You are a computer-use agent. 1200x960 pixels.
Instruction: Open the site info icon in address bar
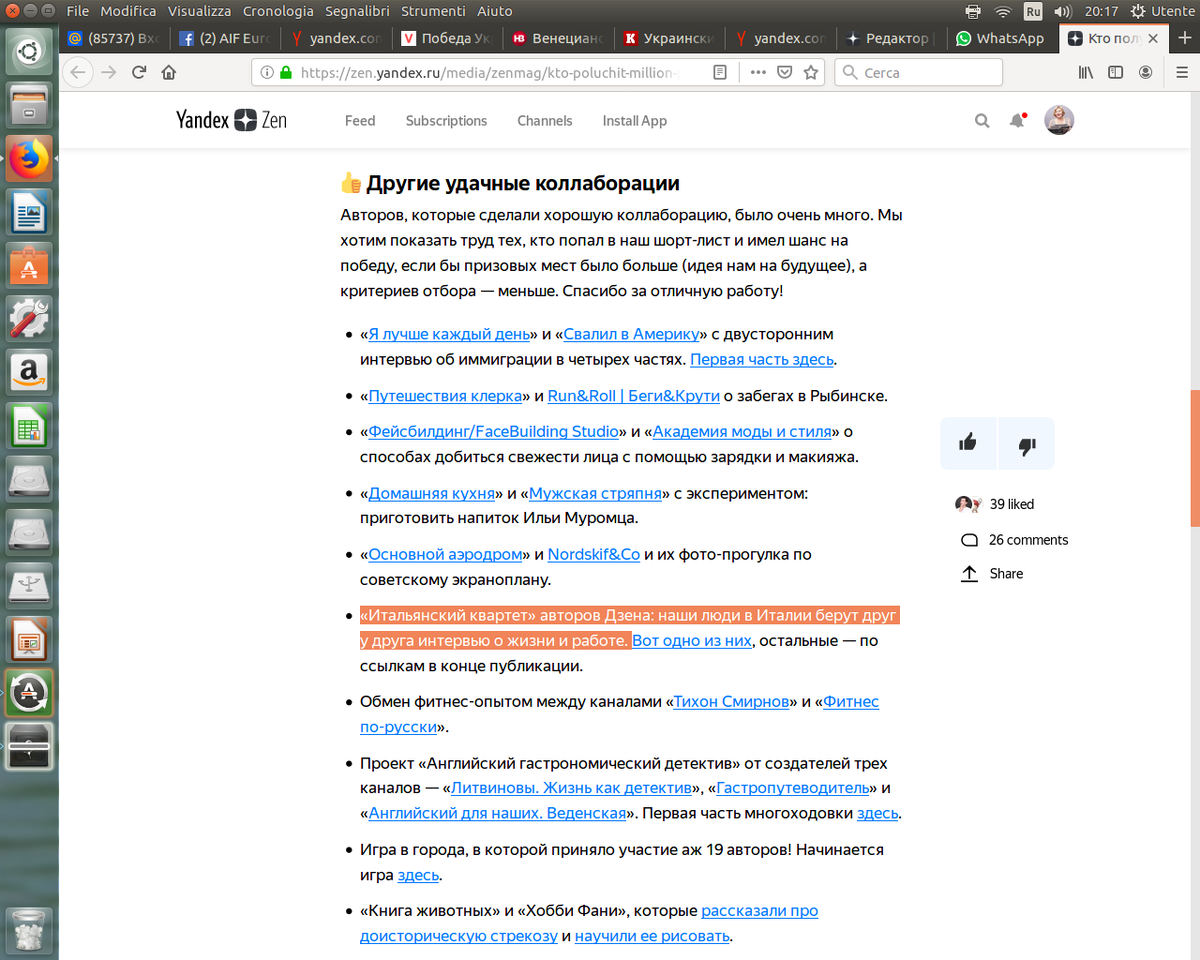267,72
